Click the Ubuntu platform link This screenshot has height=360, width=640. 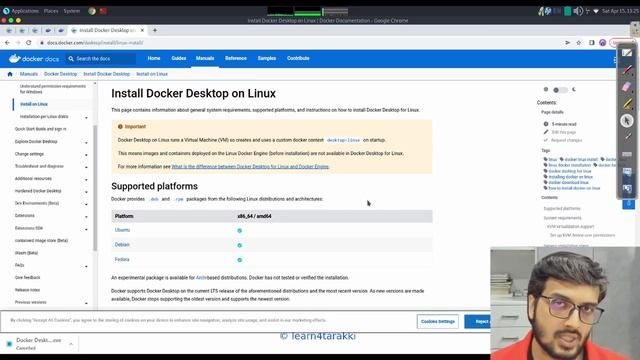122,230
